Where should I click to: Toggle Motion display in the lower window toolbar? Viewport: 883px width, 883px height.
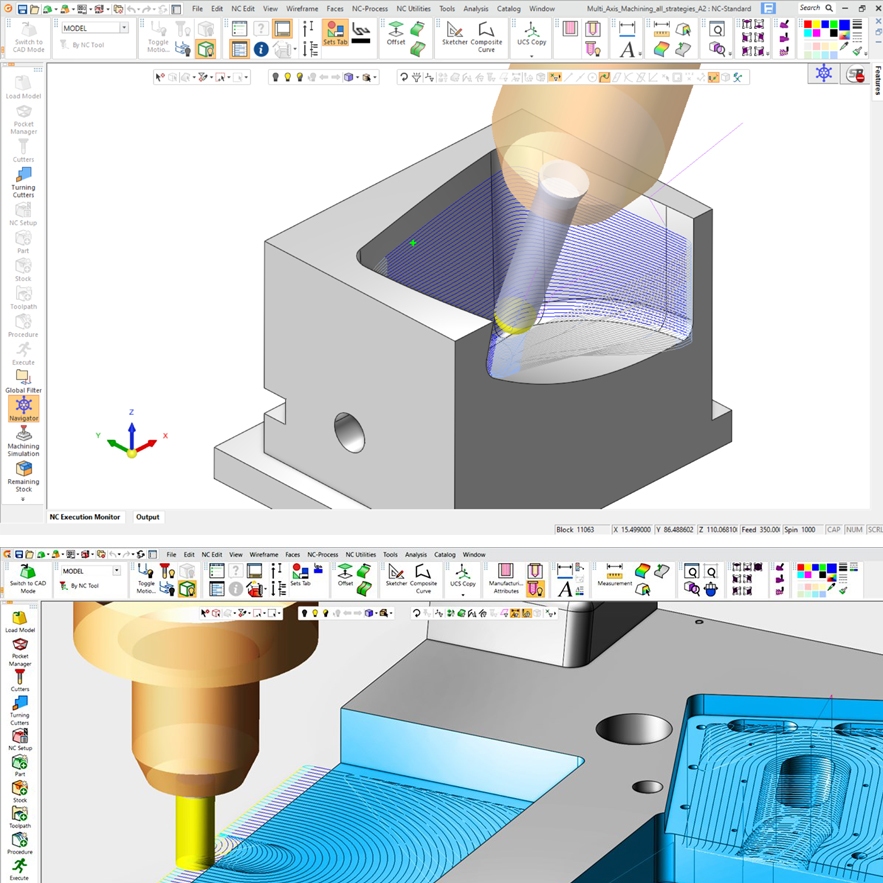pyautogui.click(x=146, y=578)
